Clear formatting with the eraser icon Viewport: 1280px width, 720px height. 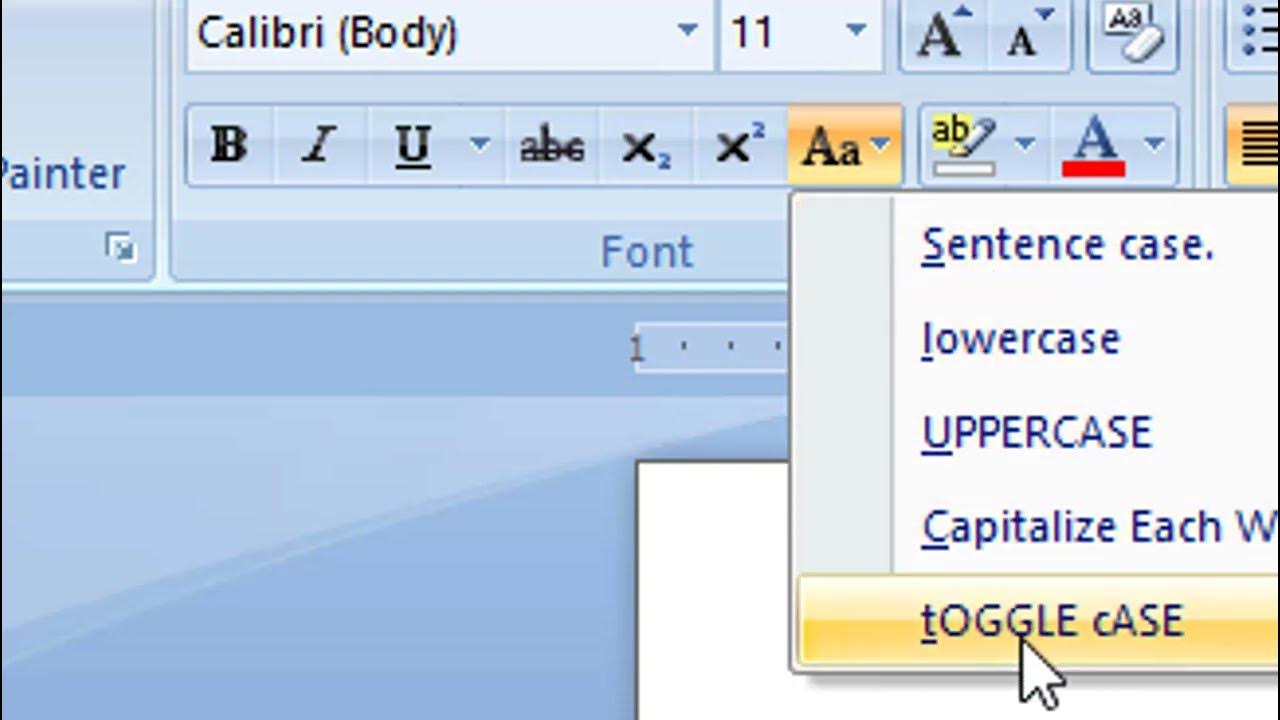[1132, 35]
